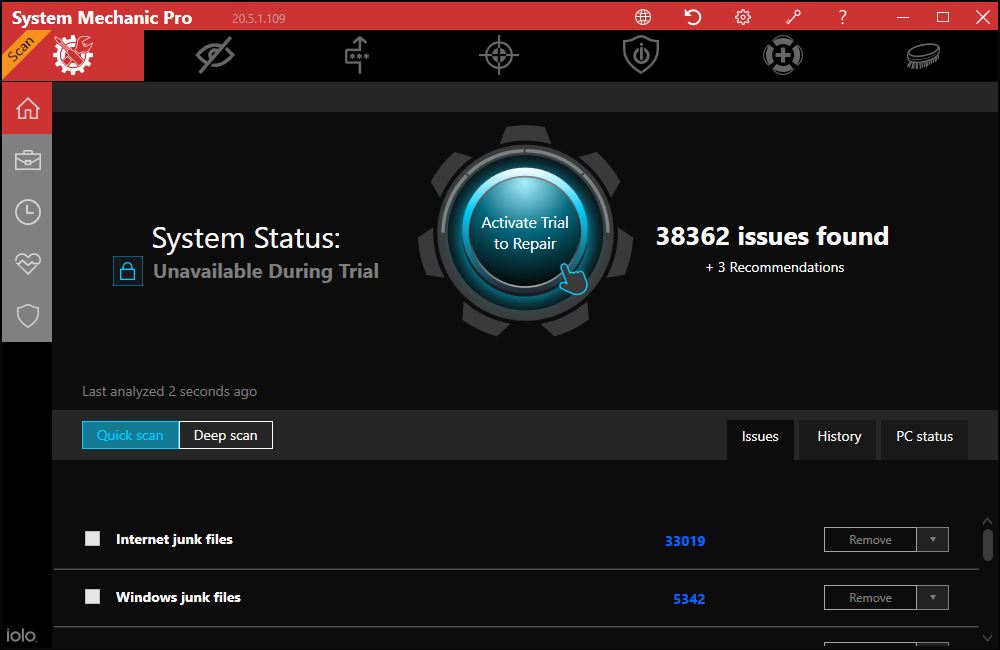Click the scroll down arrow of issues list

[987, 638]
